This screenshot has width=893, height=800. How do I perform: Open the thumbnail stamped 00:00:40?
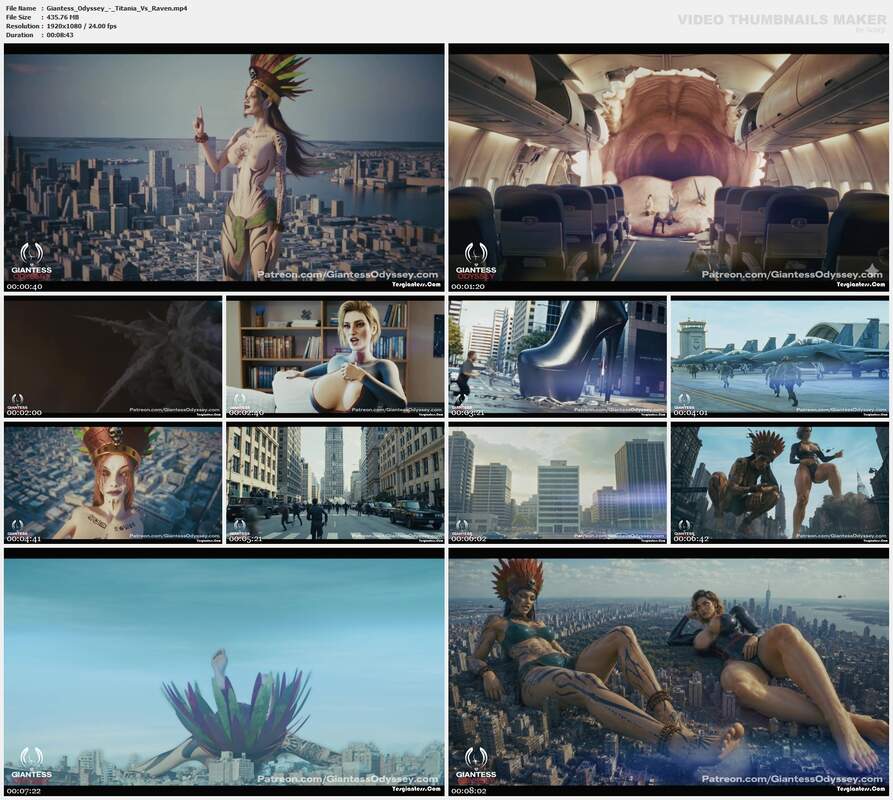click(224, 168)
